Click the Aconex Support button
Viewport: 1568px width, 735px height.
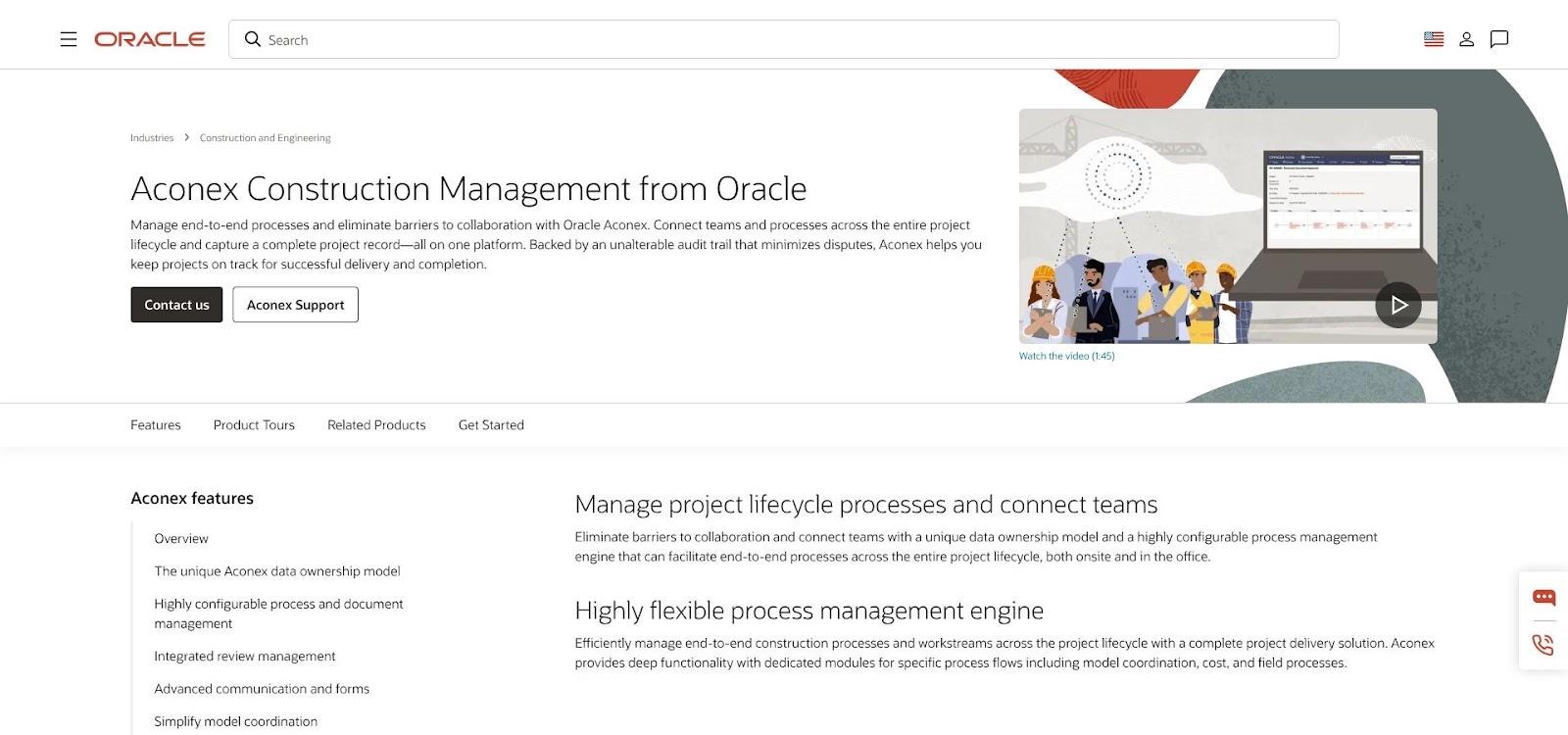(295, 305)
